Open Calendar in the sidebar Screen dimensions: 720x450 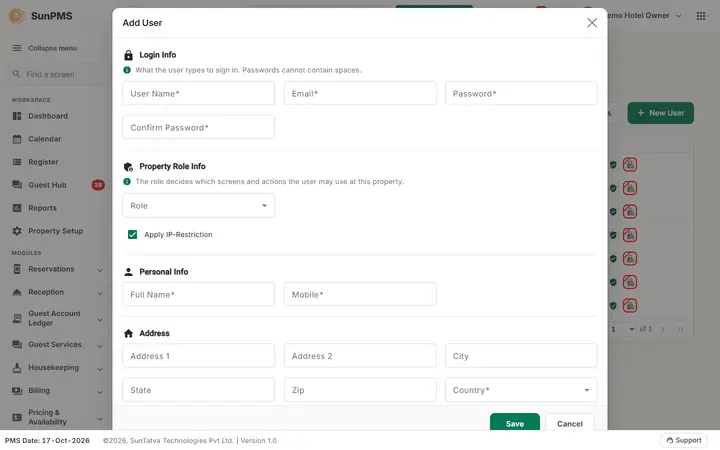pos(45,139)
